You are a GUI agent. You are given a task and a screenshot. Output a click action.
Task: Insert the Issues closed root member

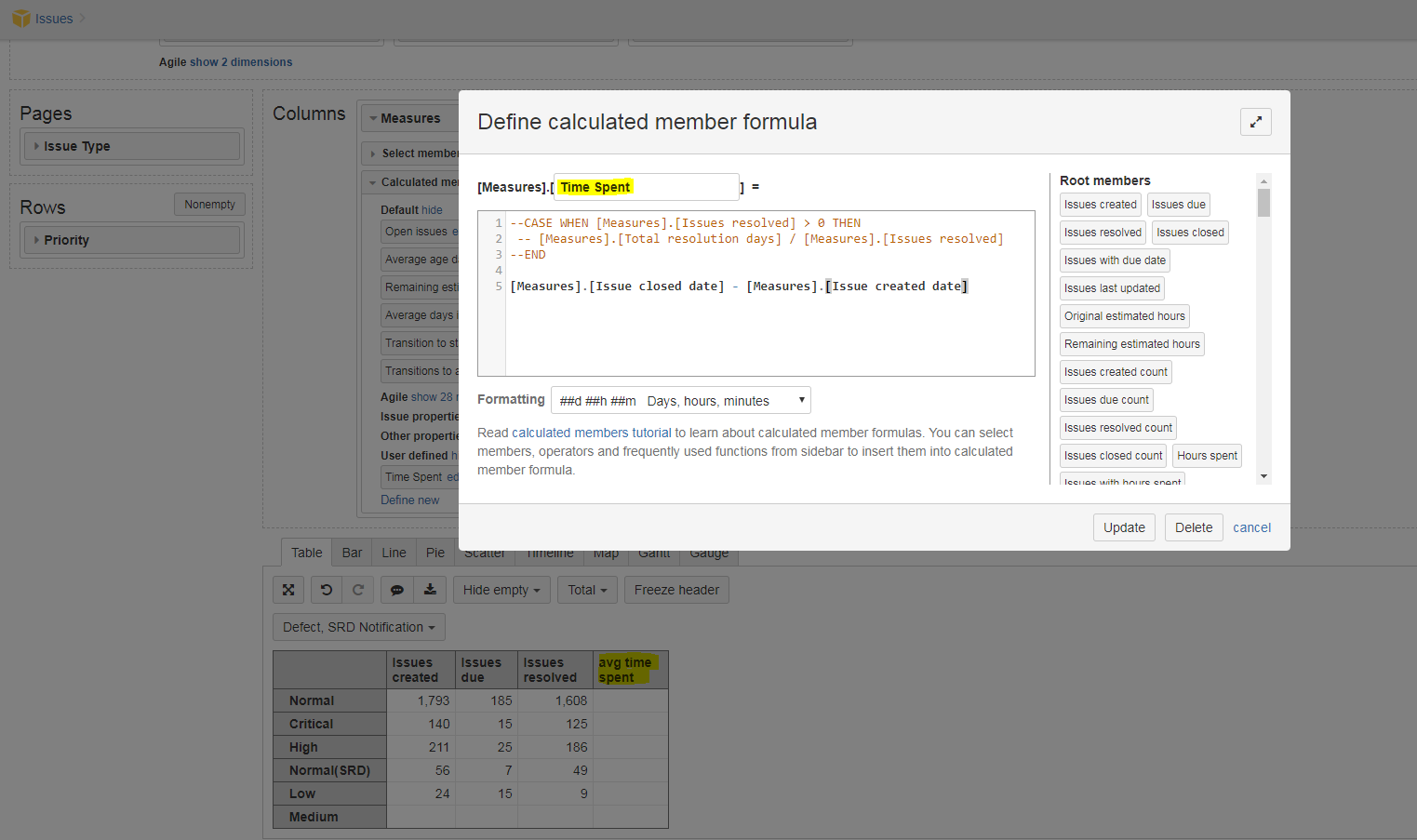(1190, 233)
